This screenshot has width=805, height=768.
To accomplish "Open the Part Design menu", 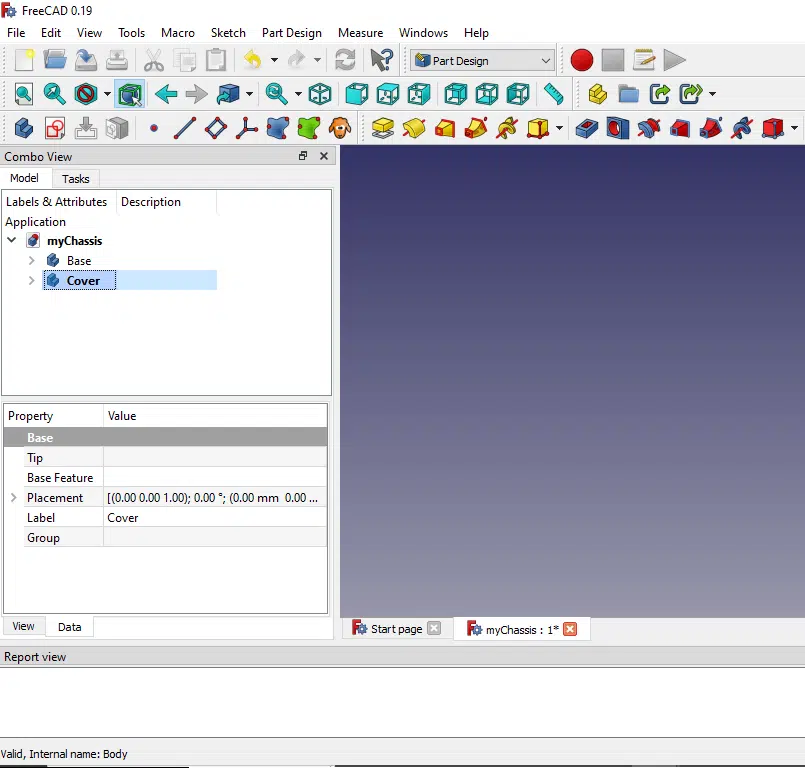I will pyautogui.click(x=292, y=33).
